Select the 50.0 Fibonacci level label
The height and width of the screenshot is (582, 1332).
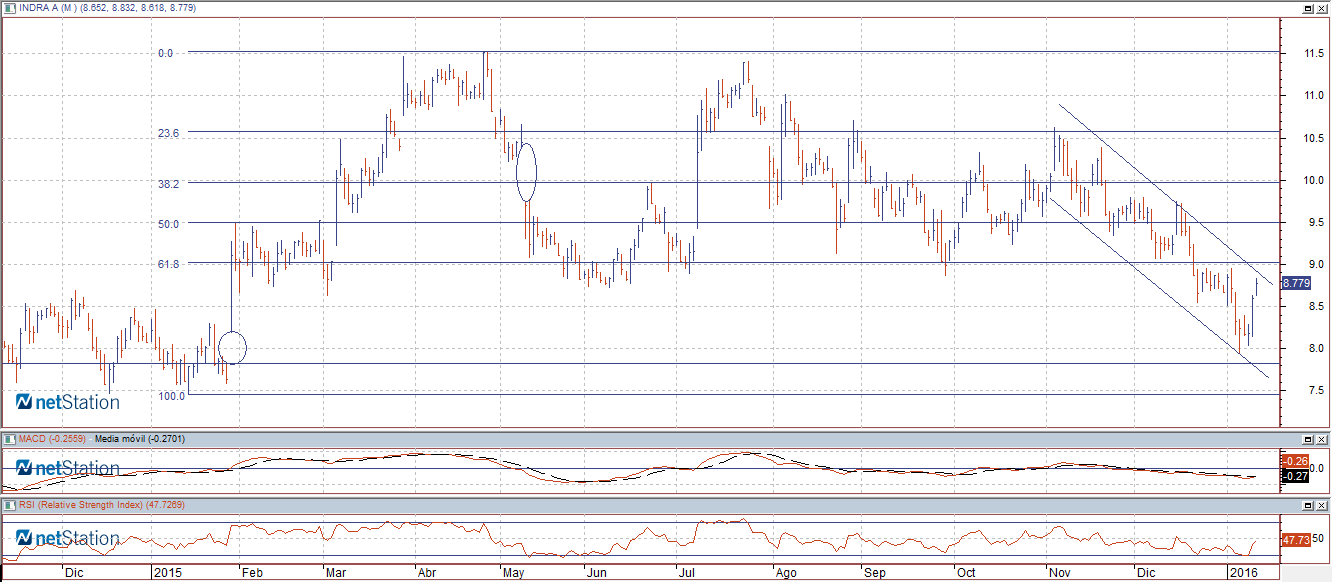169,224
